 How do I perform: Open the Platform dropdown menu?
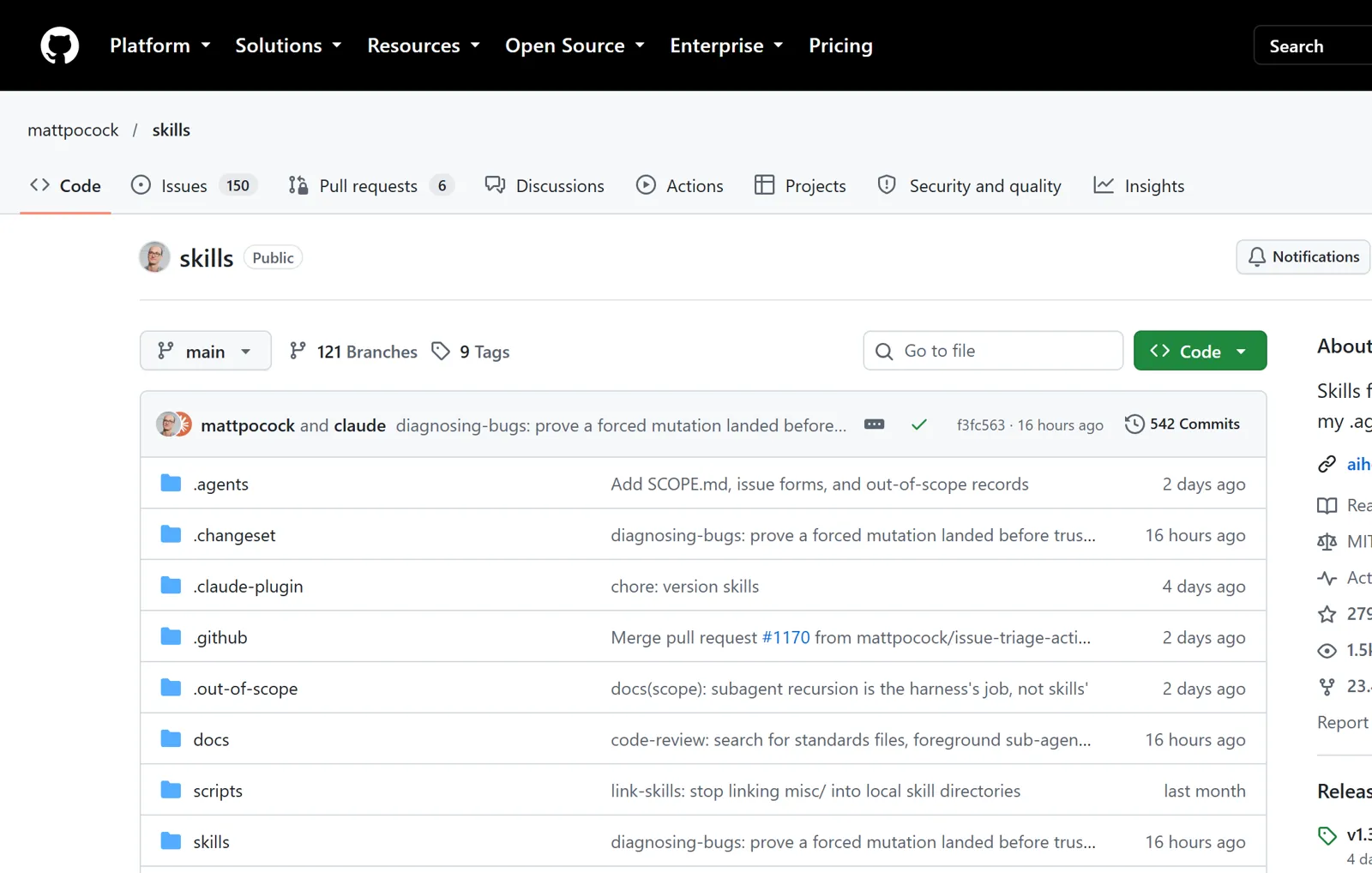tap(160, 45)
